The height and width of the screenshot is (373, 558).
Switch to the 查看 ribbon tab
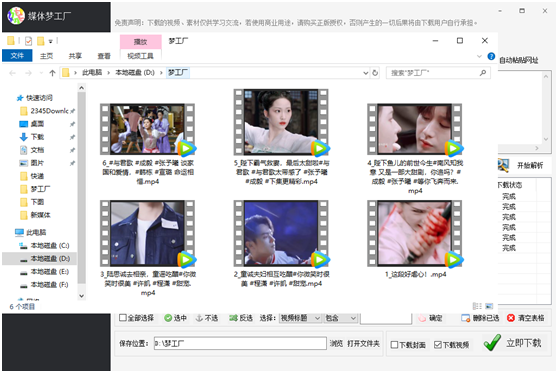pyautogui.click(x=104, y=56)
